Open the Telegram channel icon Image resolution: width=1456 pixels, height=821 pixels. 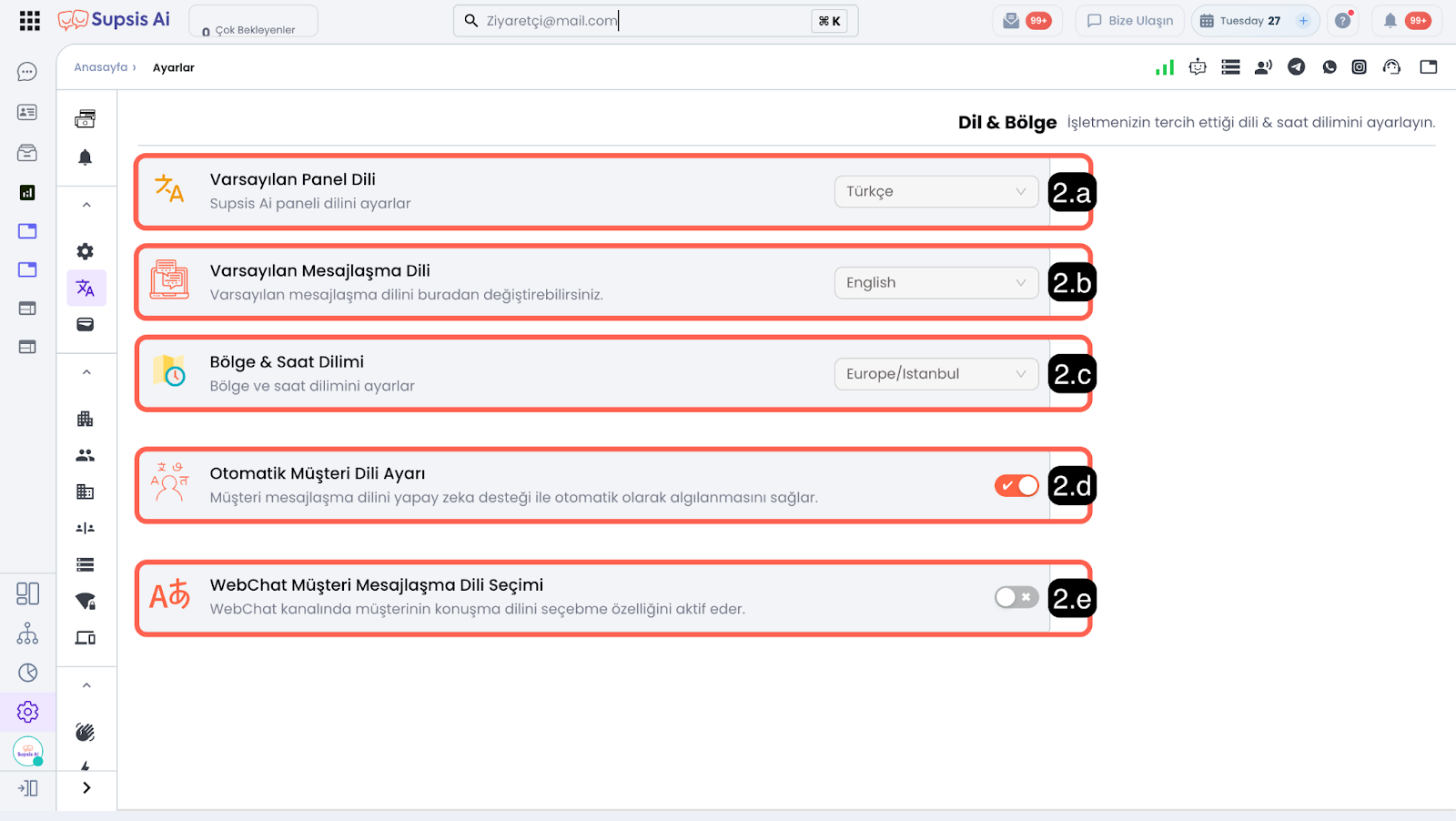pyautogui.click(x=1296, y=66)
